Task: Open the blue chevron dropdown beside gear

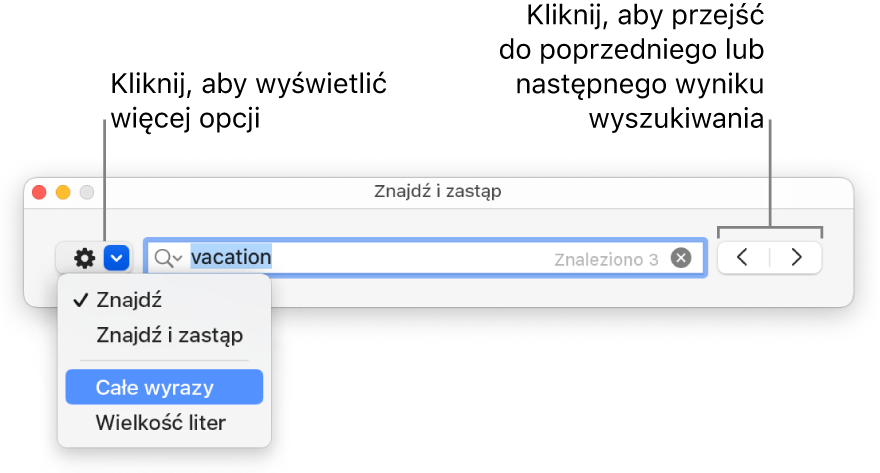Action: 117,258
